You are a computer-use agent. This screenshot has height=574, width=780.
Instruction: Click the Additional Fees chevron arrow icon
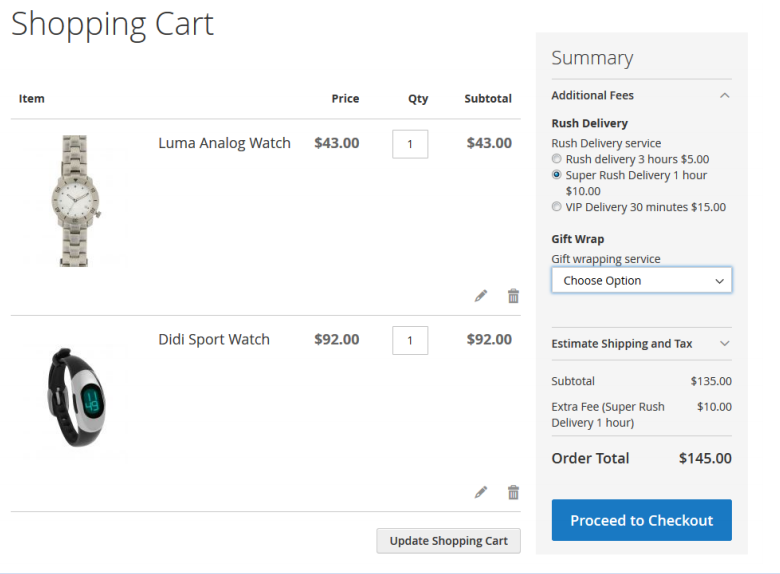[724, 96]
